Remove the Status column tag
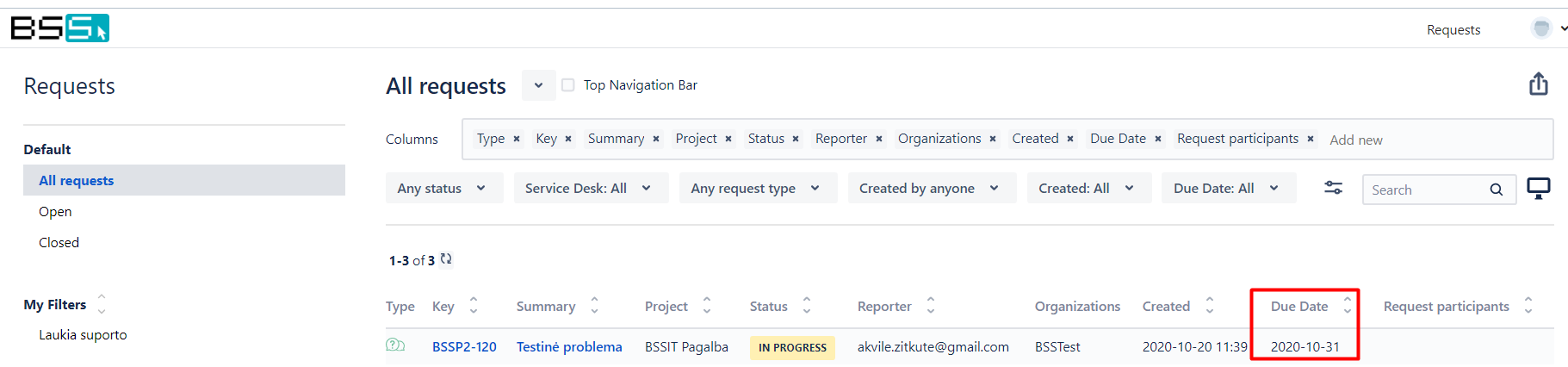The image size is (1568, 367). pyautogui.click(x=796, y=139)
